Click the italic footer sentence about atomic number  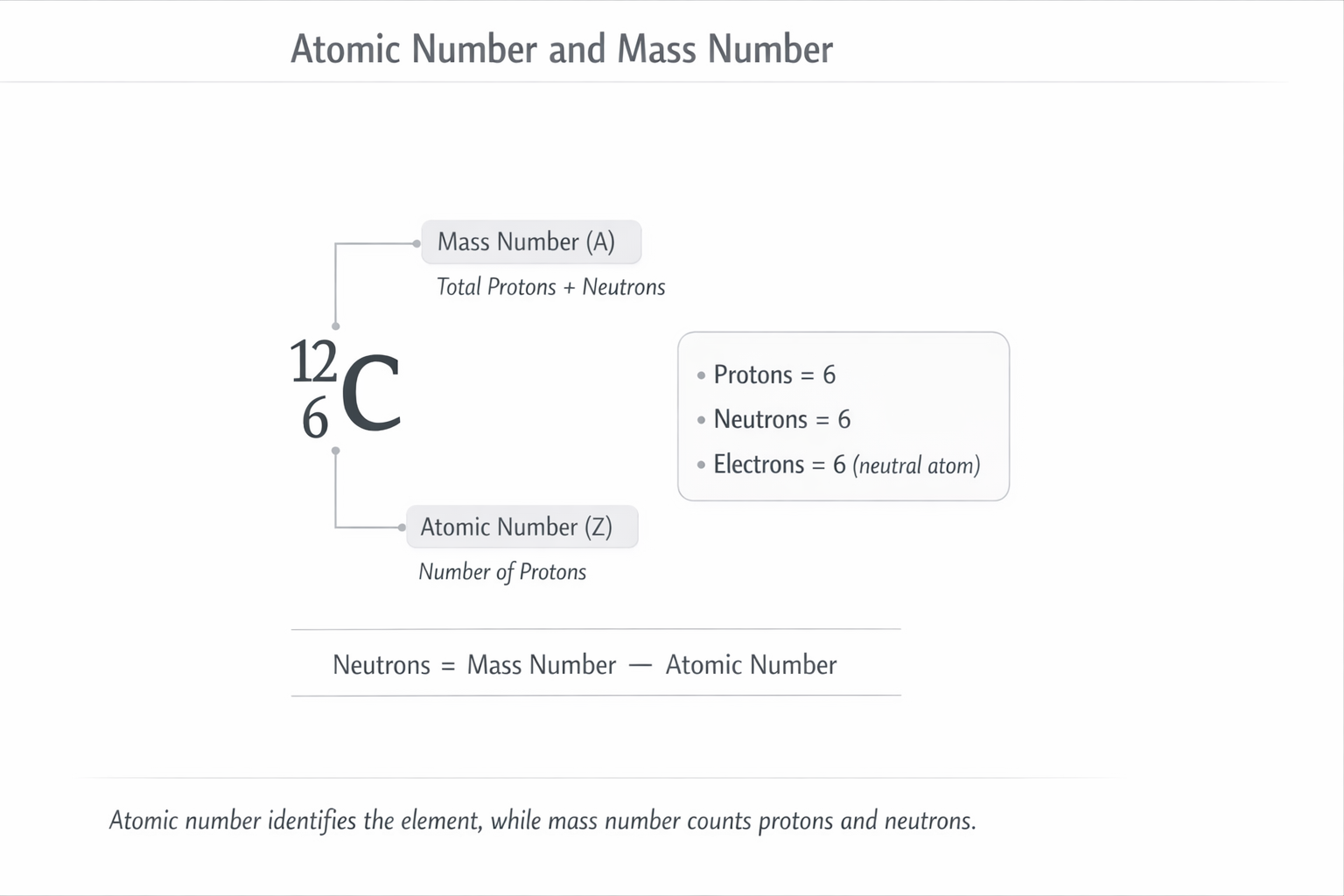pos(542,821)
